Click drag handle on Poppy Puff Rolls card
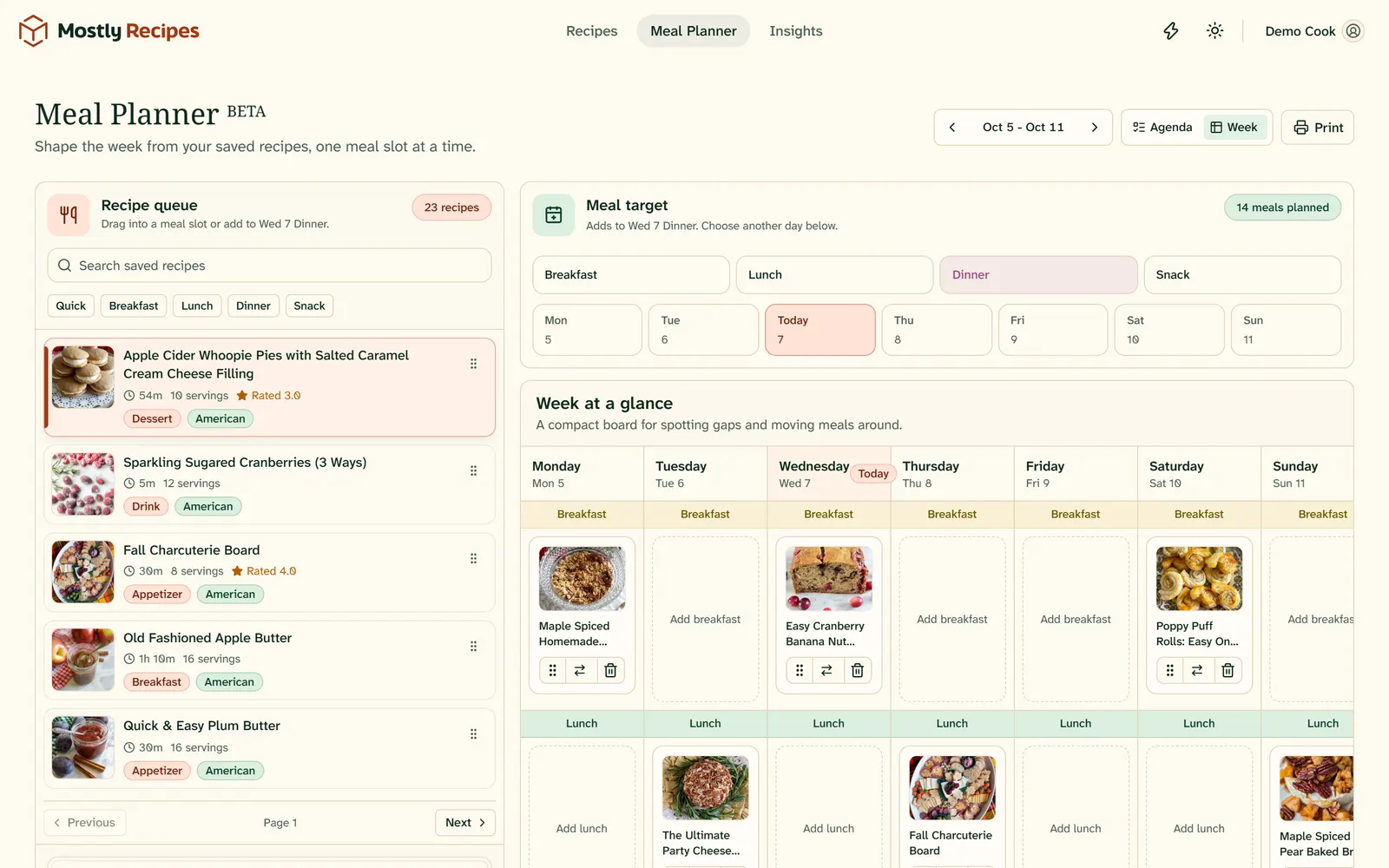The image size is (1389, 868). 1169,670
